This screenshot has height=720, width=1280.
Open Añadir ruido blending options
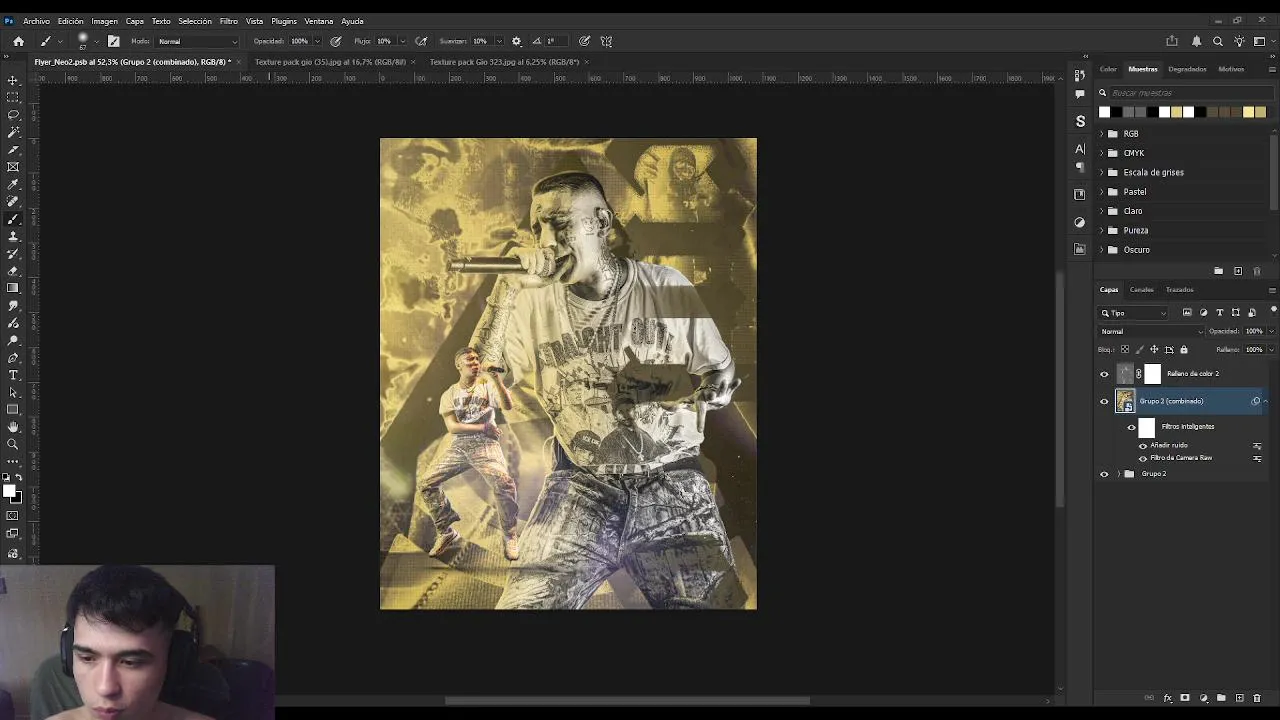[1257, 446]
